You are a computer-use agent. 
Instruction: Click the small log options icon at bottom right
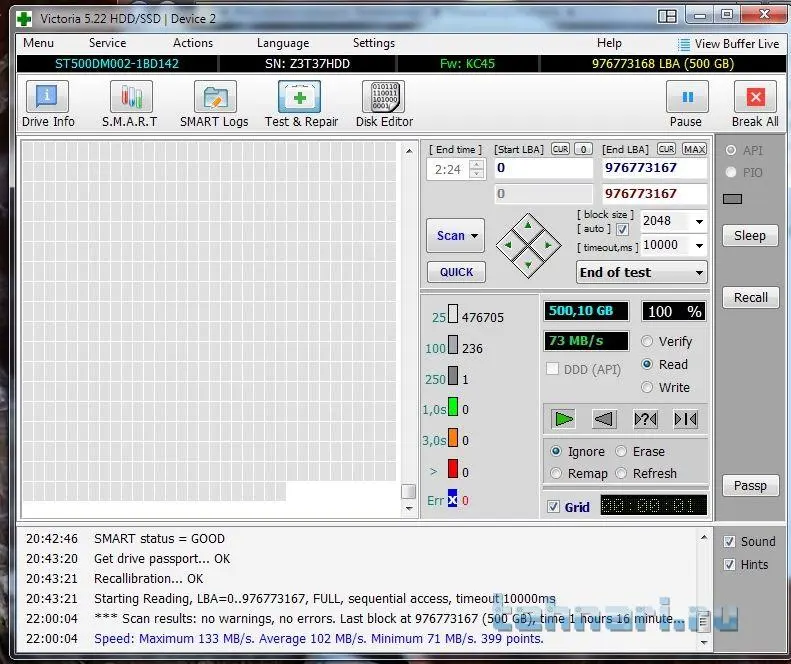(704, 622)
